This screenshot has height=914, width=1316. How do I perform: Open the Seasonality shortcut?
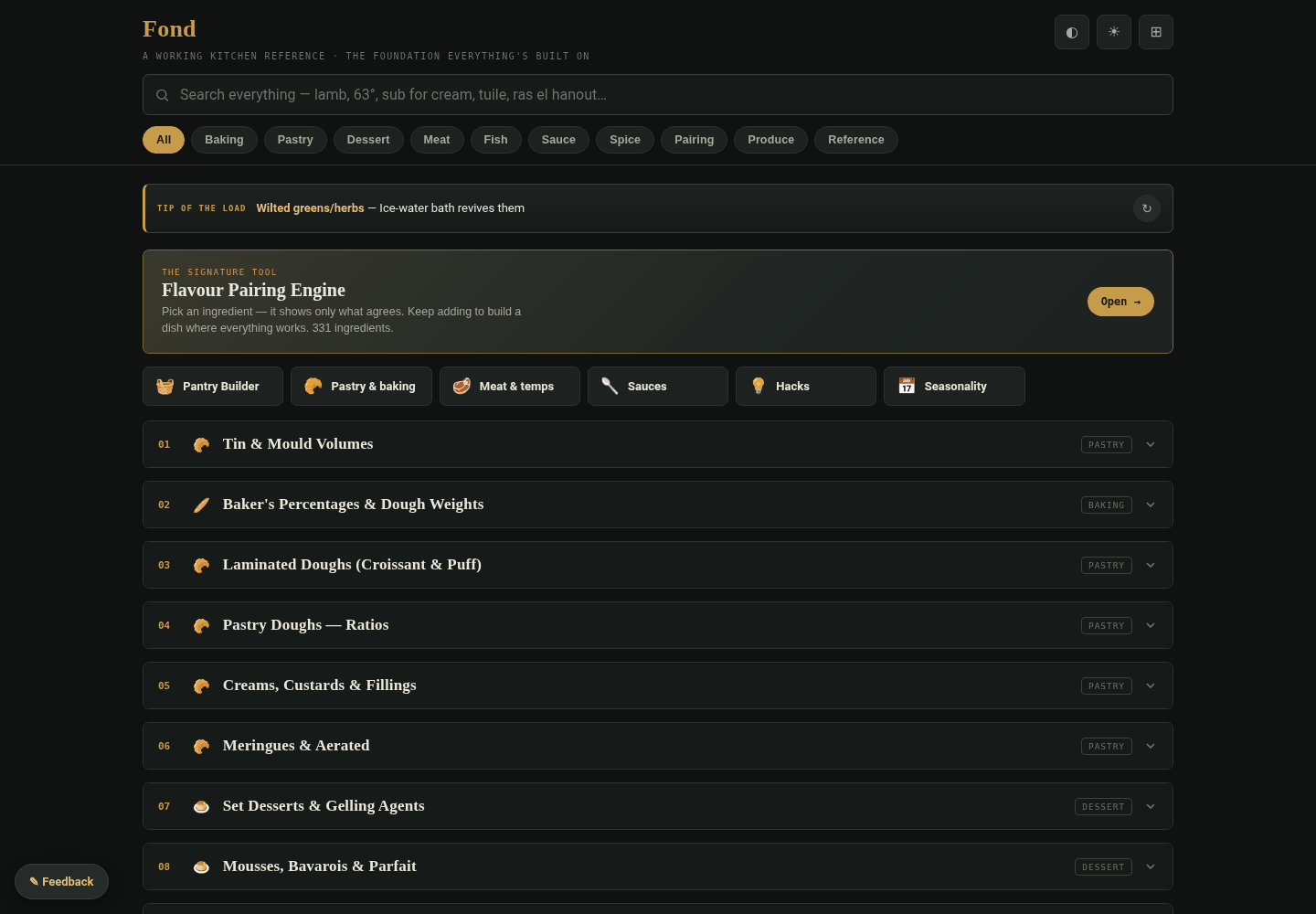(x=954, y=387)
